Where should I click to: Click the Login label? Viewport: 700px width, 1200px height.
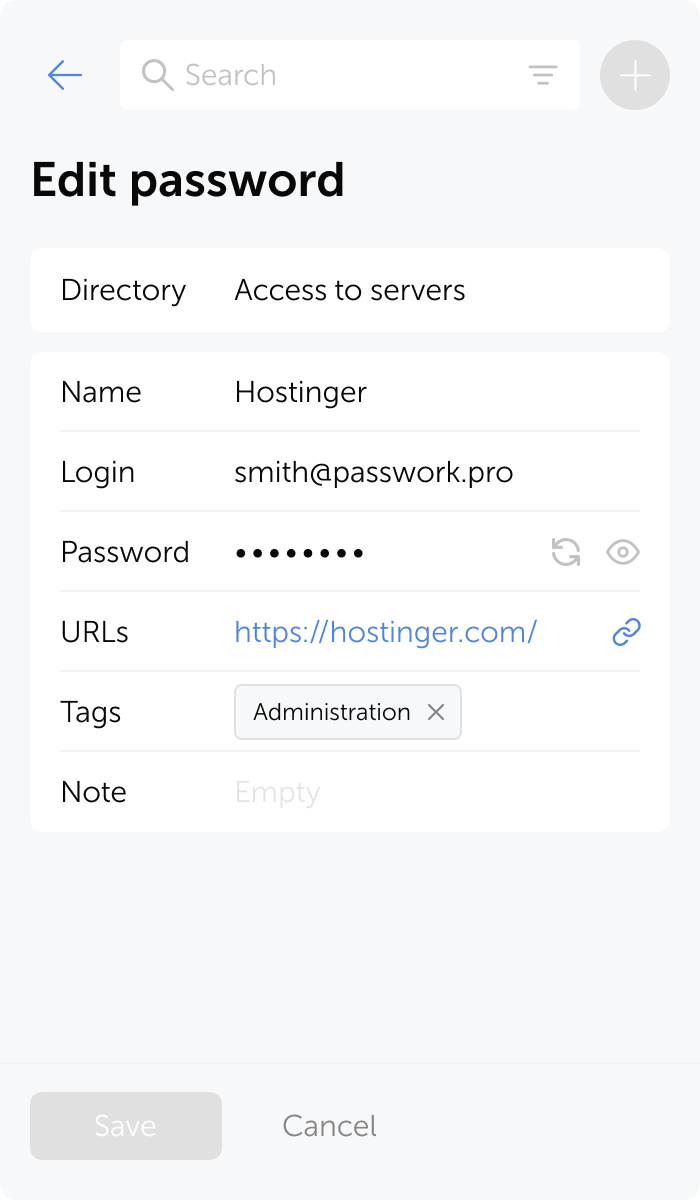coord(98,472)
